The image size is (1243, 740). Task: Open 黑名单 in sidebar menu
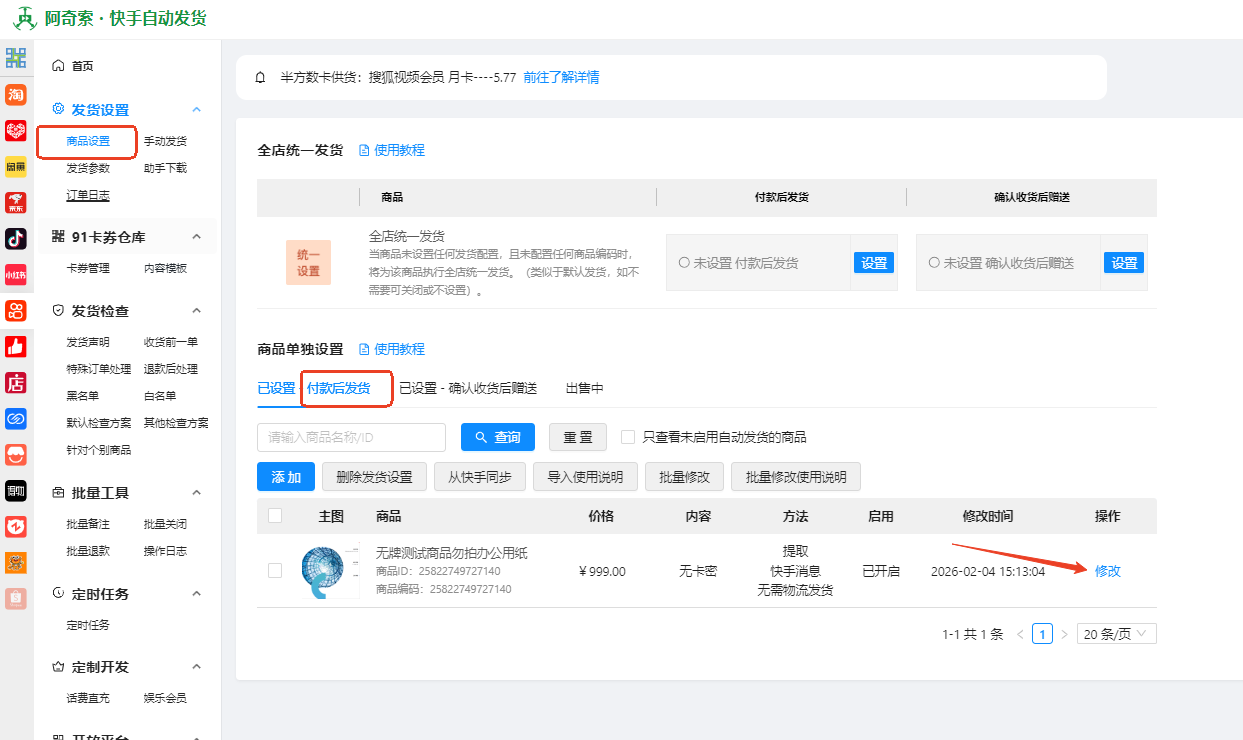click(83, 396)
